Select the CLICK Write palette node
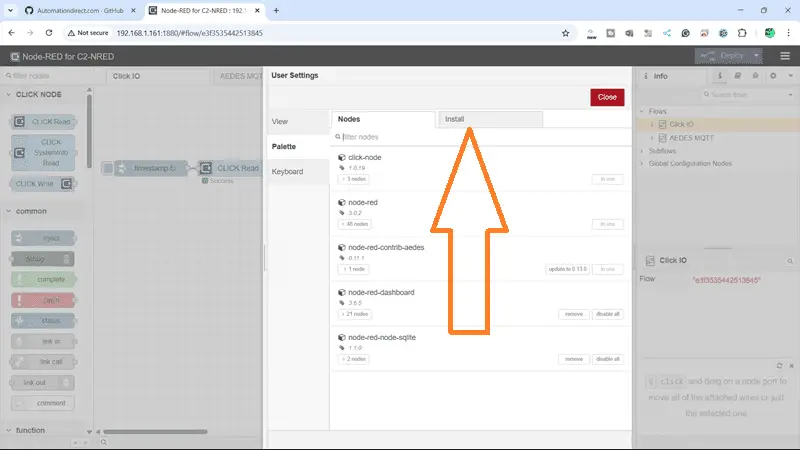Viewport: 800px width, 450px height. click(43, 184)
